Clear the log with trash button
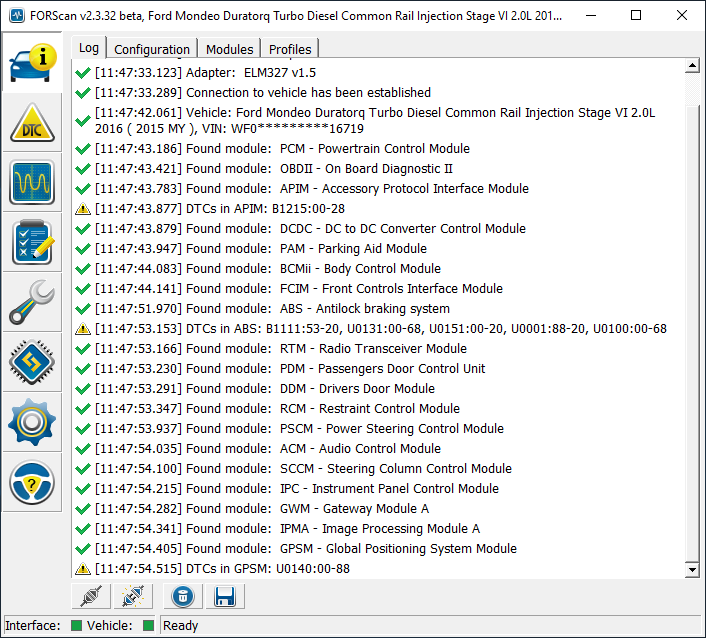706x638 pixels. [182, 597]
